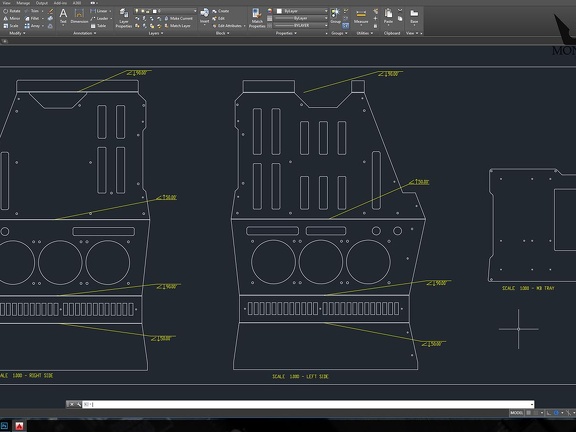Click the Group tool
The image size is (576, 432).
tap(335, 16)
